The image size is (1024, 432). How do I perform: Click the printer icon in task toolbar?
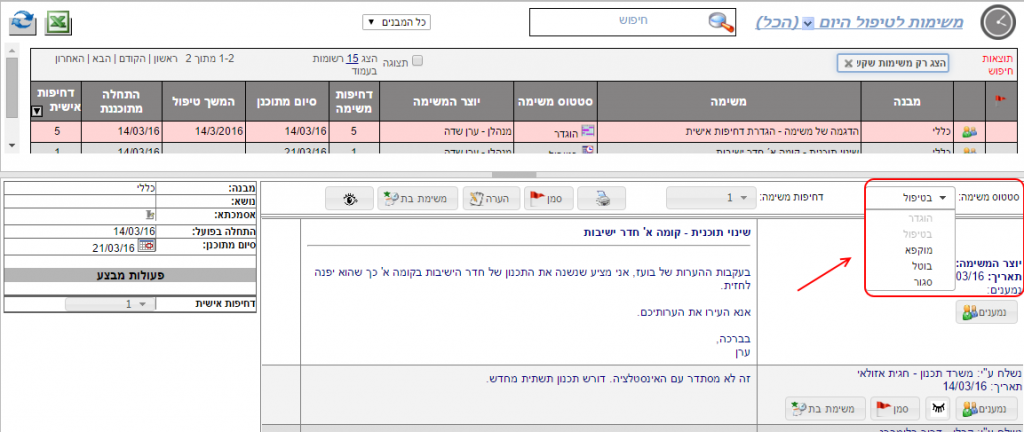click(603, 198)
